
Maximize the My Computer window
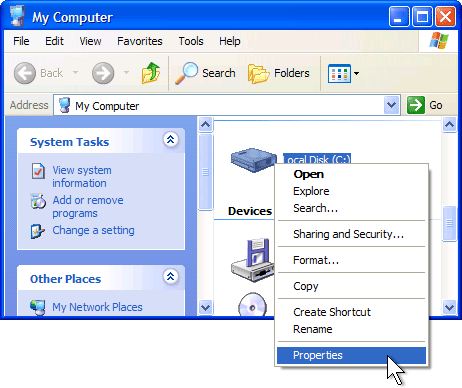[x=422, y=16]
